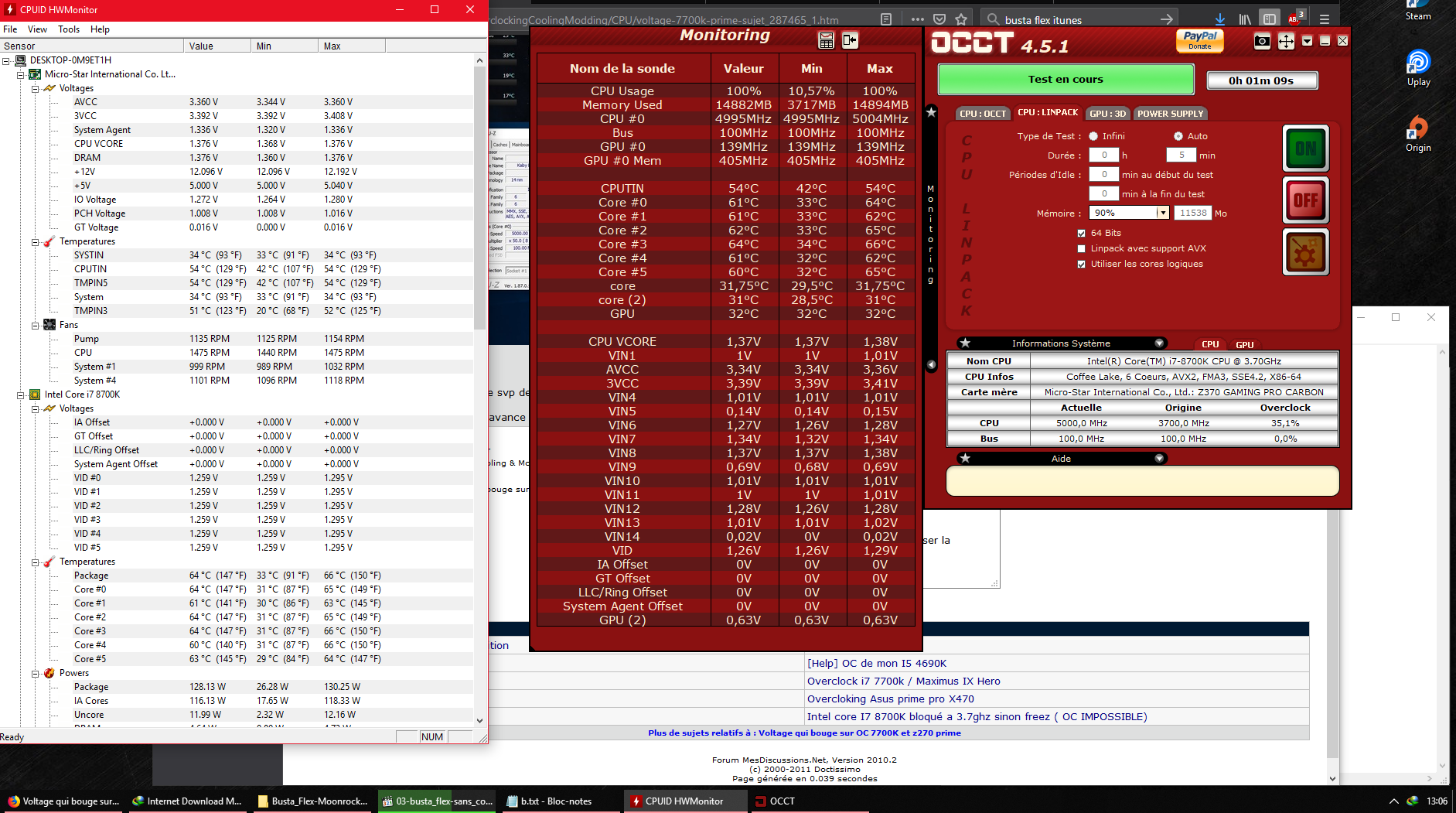Click the idle minutes at test start field
This screenshot has width=1456, height=813.
coord(1104,174)
